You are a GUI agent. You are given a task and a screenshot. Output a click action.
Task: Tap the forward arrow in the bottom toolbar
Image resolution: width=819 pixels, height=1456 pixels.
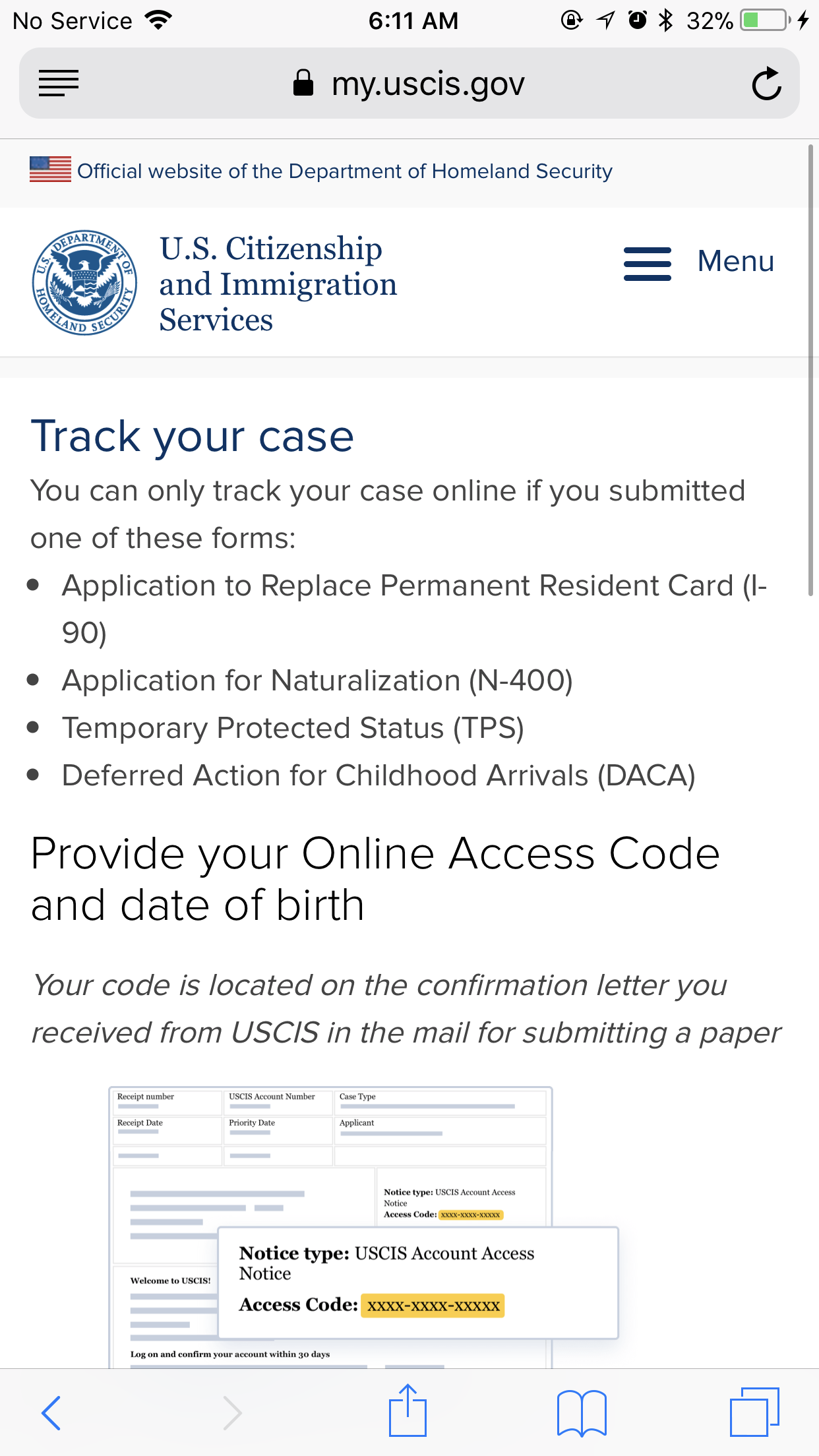tap(231, 1412)
